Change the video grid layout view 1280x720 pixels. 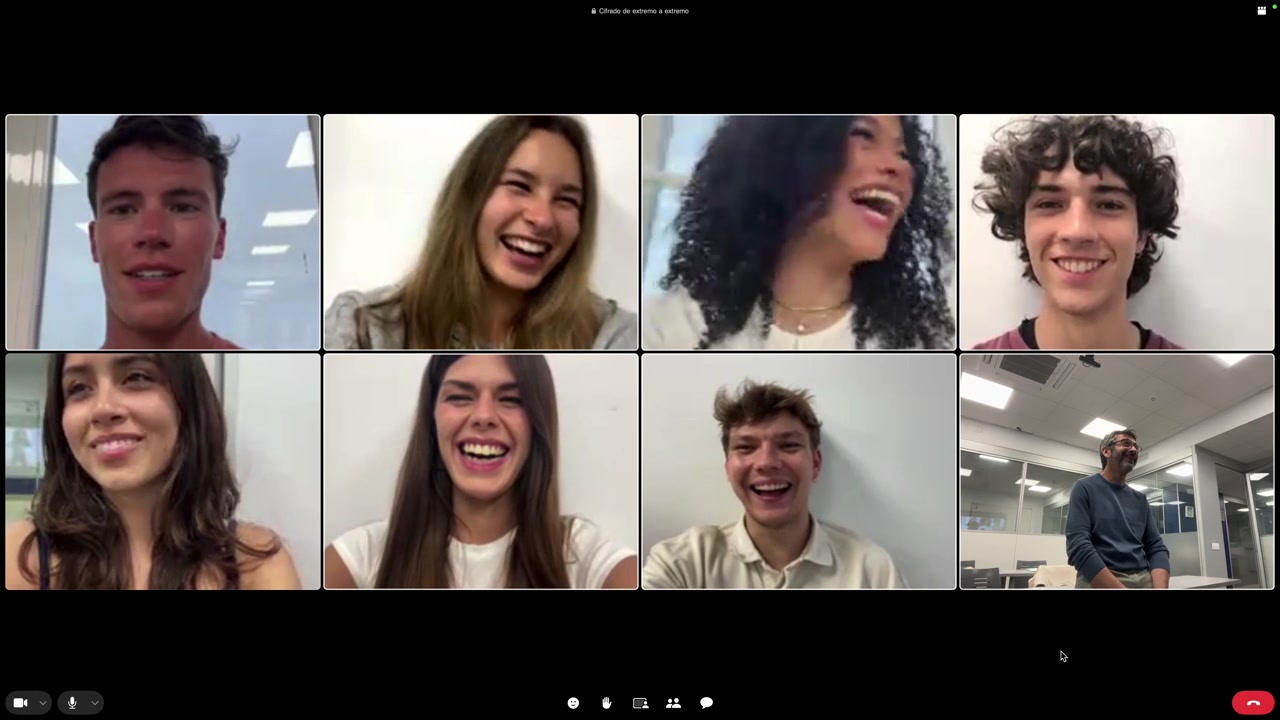click(1261, 10)
